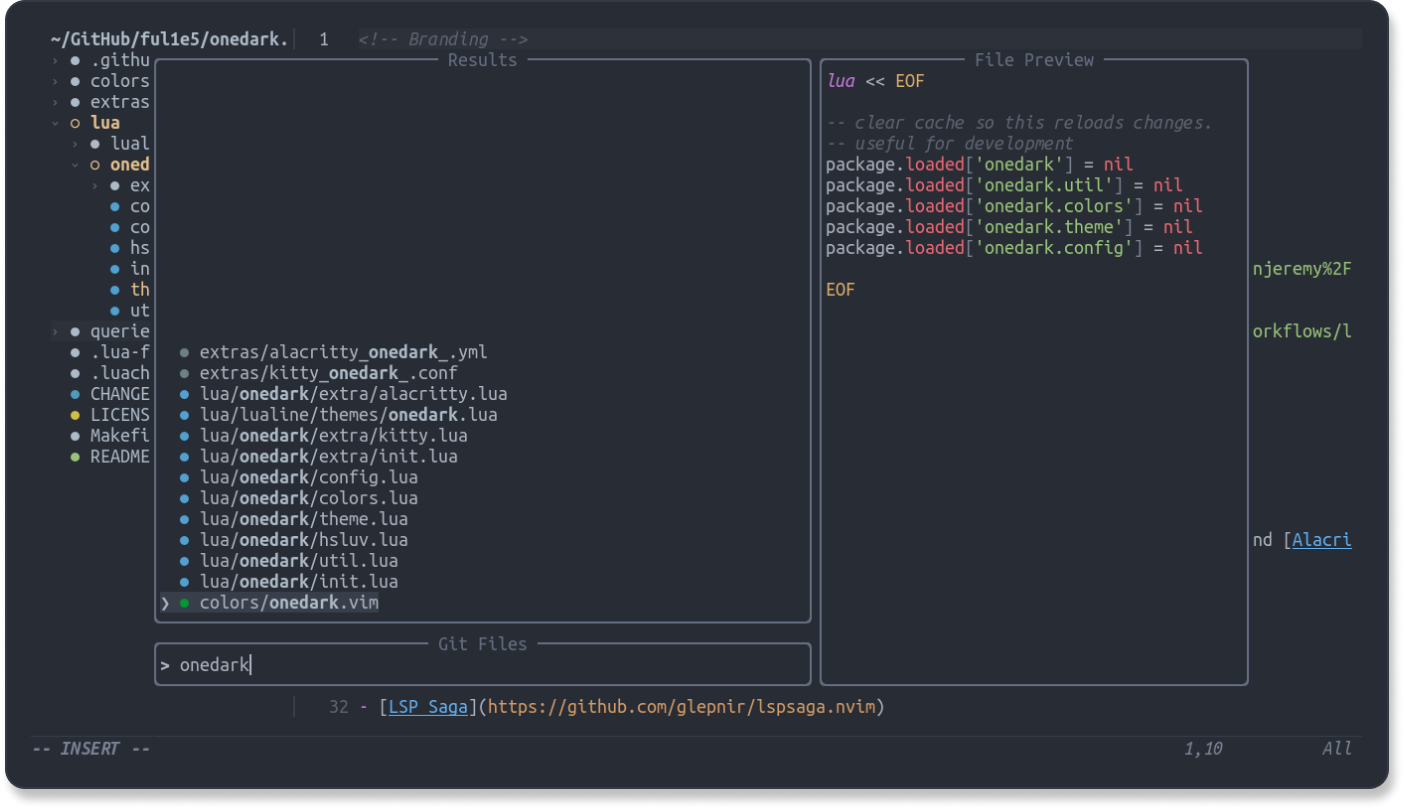This screenshot has width=1404, height=809.
Task: Expand the ex subfolder chevron
Action: (95, 186)
